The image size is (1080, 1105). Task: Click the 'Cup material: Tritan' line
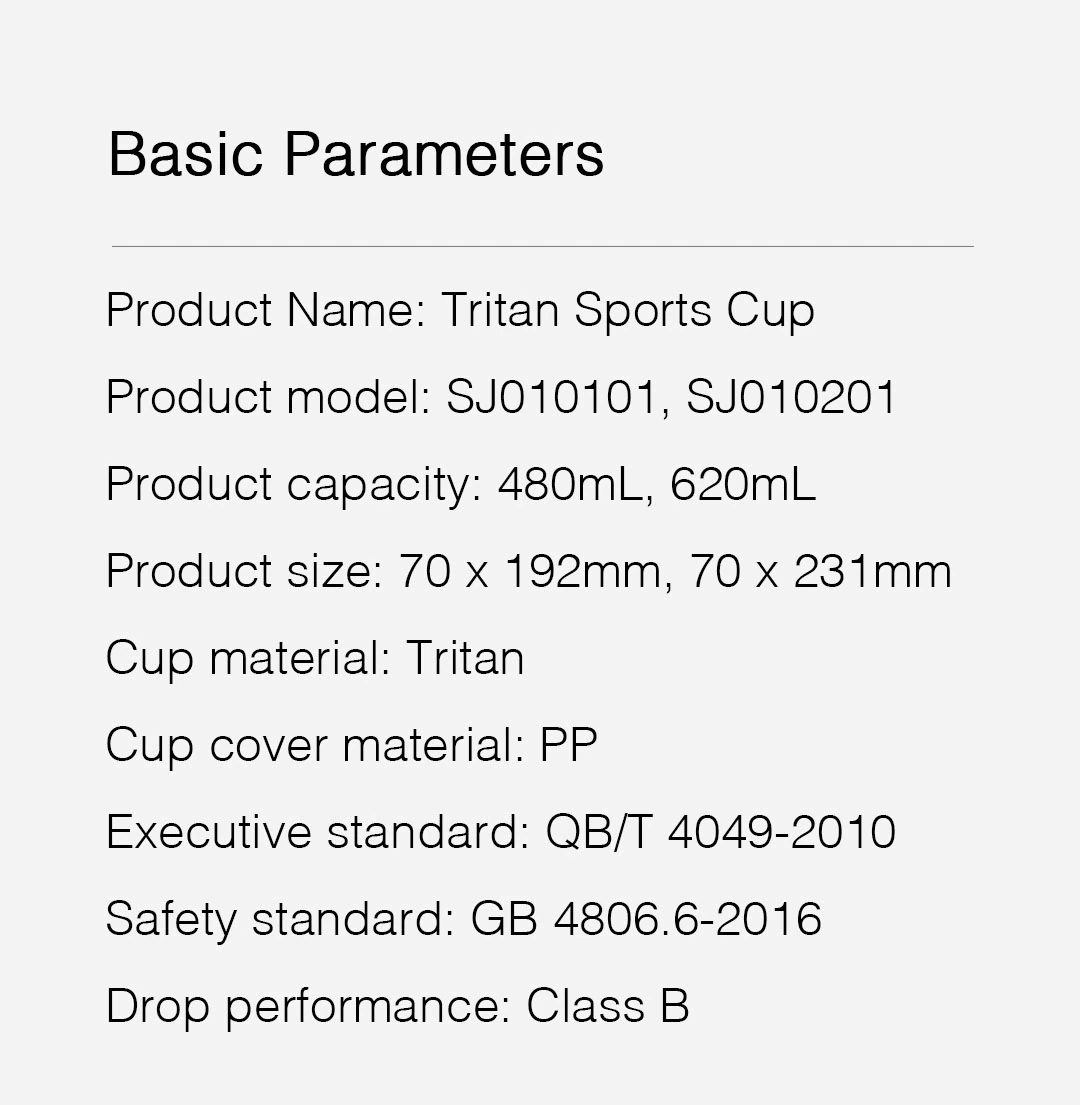click(x=315, y=659)
